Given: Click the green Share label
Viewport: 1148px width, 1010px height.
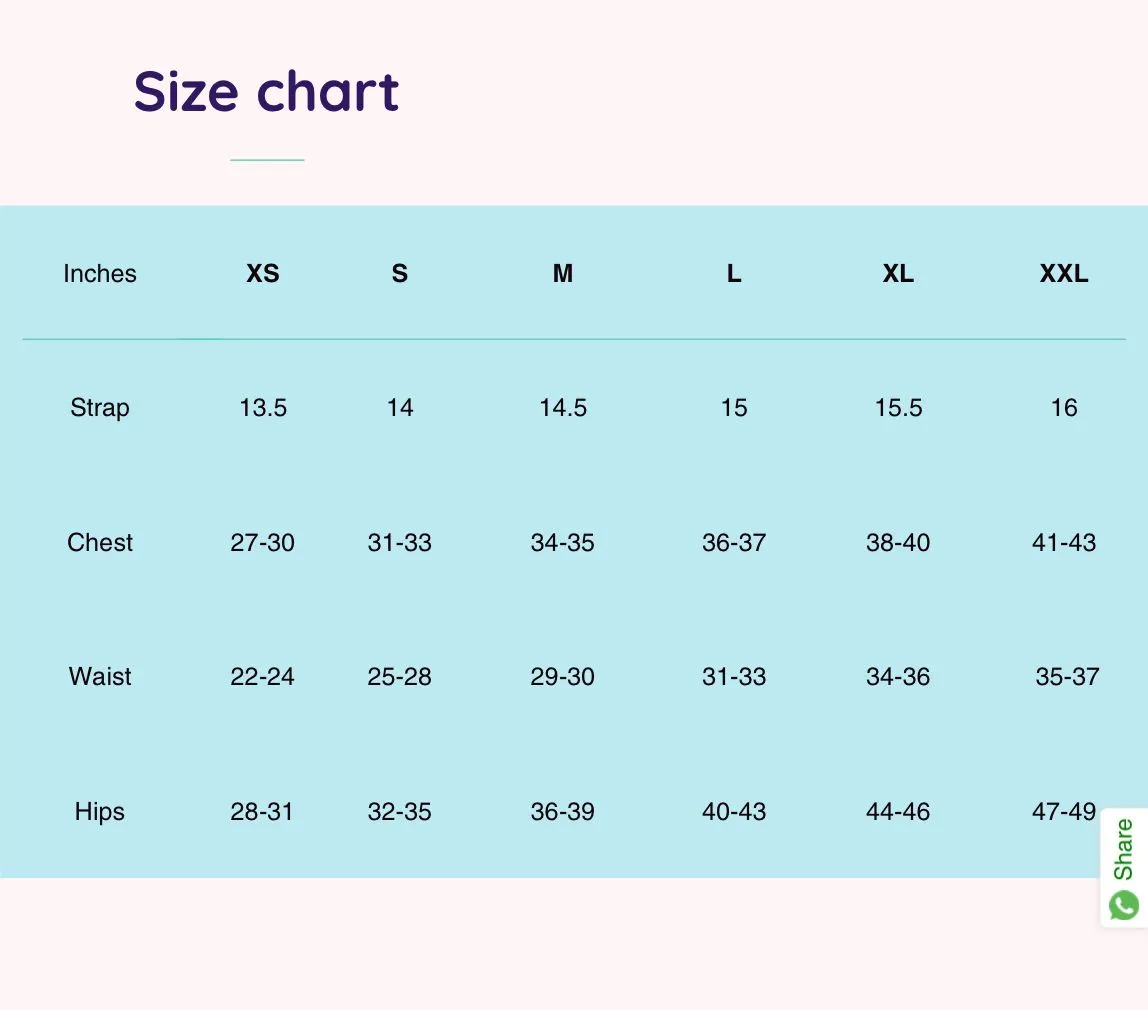Looking at the screenshot, I should tap(1123, 849).
